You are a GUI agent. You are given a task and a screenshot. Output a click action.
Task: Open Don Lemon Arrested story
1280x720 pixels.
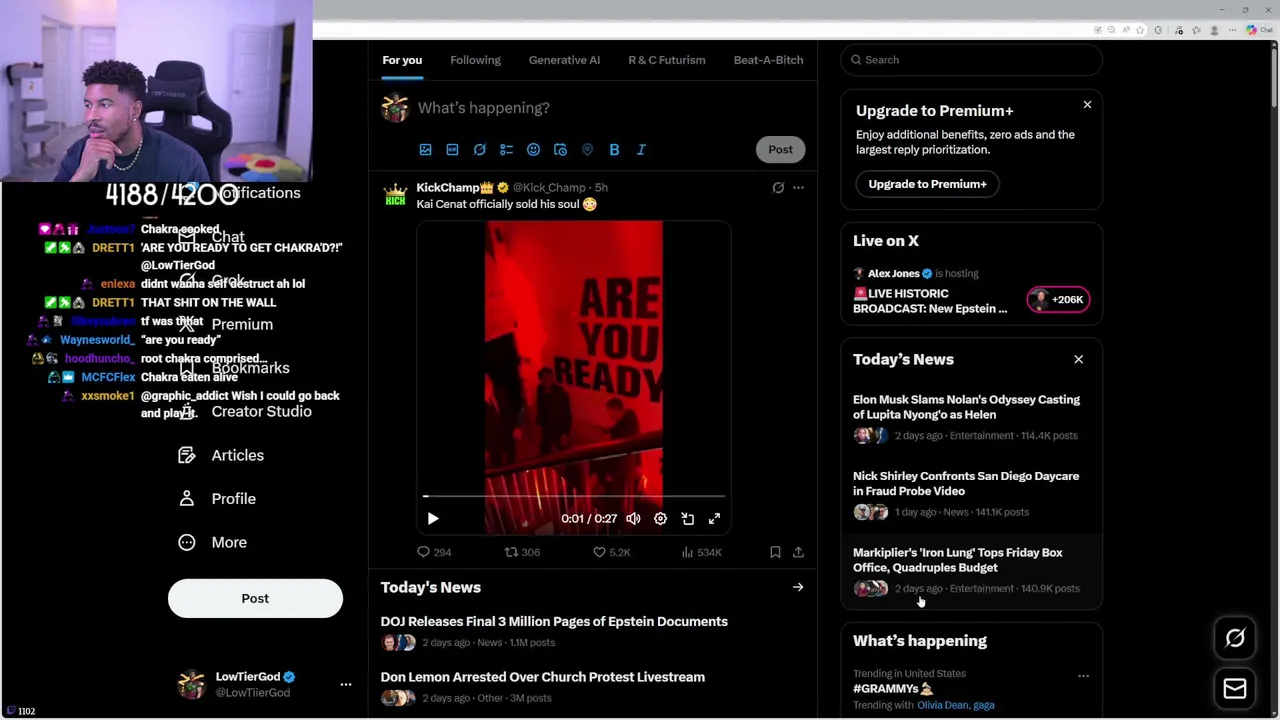pos(542,677)
